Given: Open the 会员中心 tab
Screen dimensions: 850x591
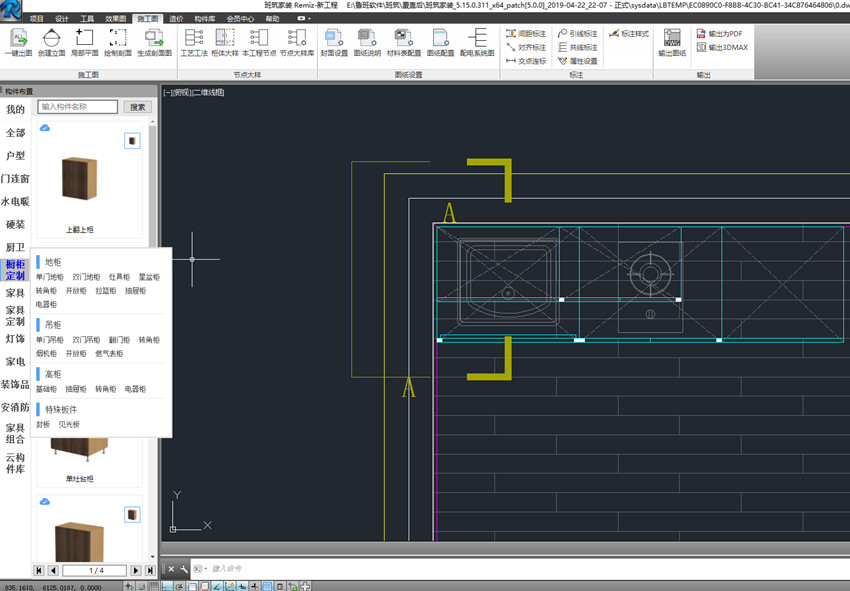Looking at the screenshot, I should tap(240, 18).
